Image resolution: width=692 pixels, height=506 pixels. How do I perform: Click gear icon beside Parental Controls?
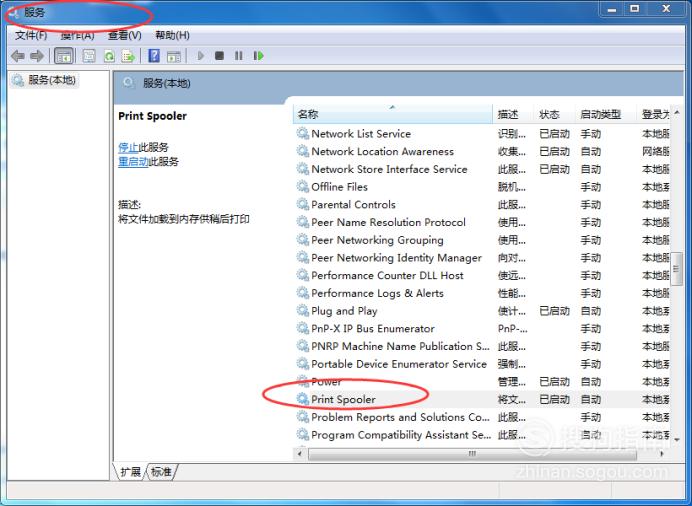(303, 204)
